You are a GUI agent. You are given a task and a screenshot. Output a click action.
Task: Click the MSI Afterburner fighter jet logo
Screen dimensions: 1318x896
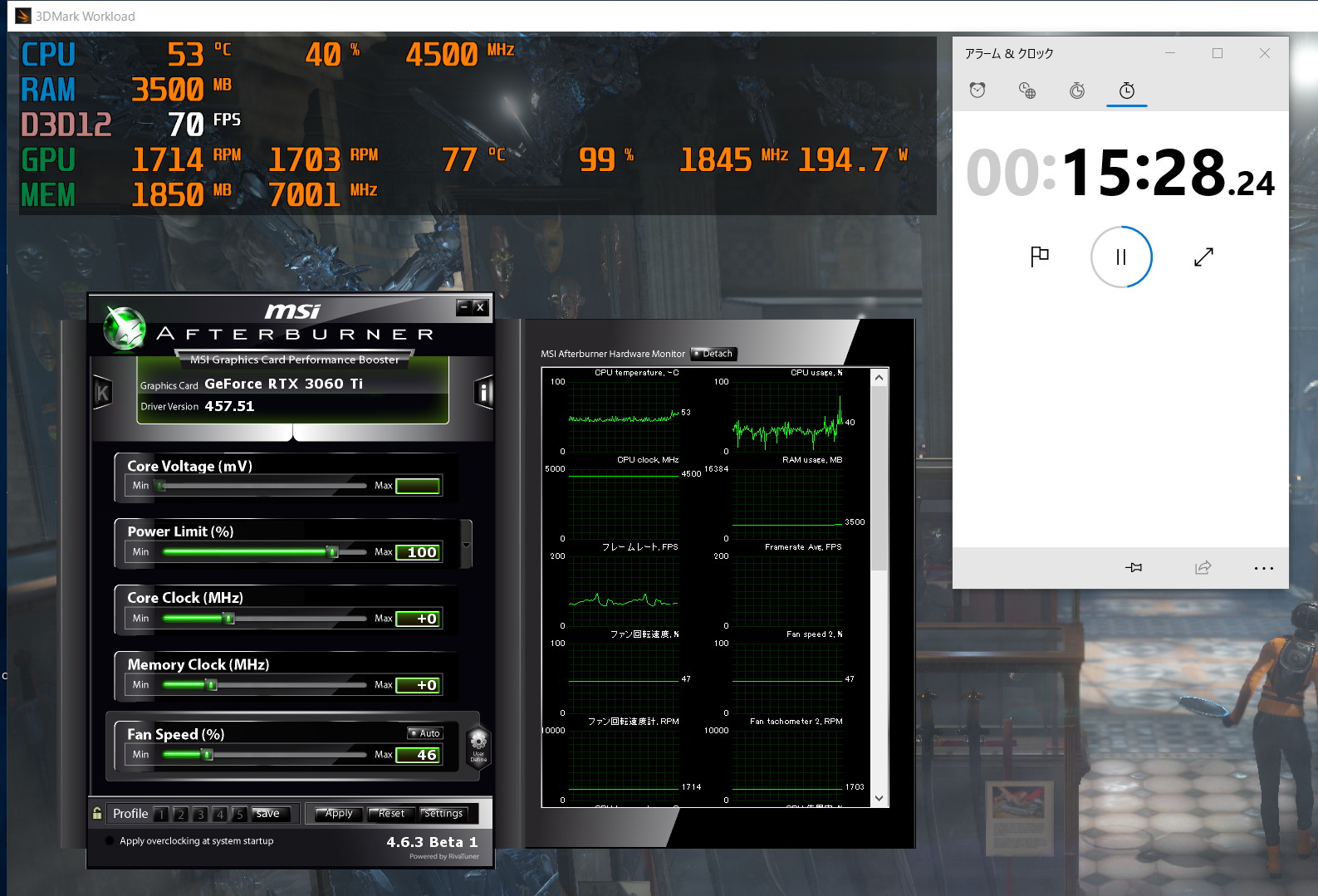[125, 328]
